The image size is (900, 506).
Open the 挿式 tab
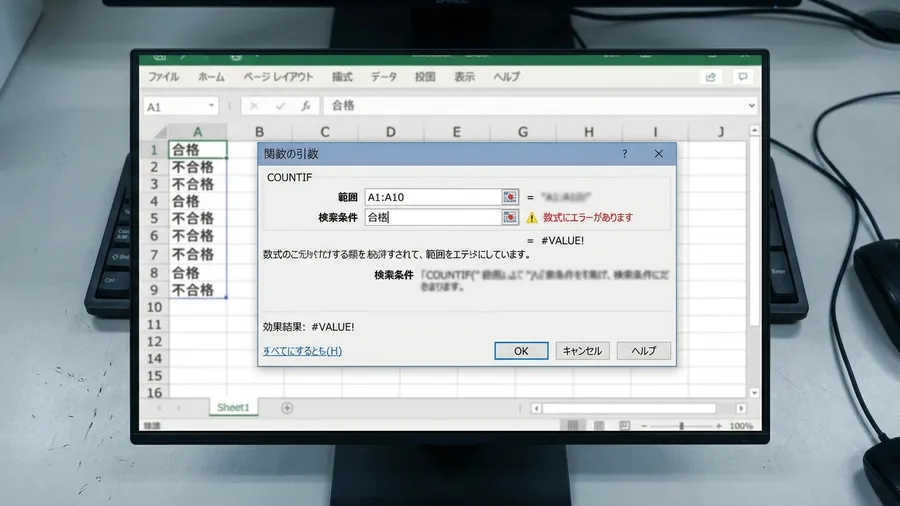342,77
